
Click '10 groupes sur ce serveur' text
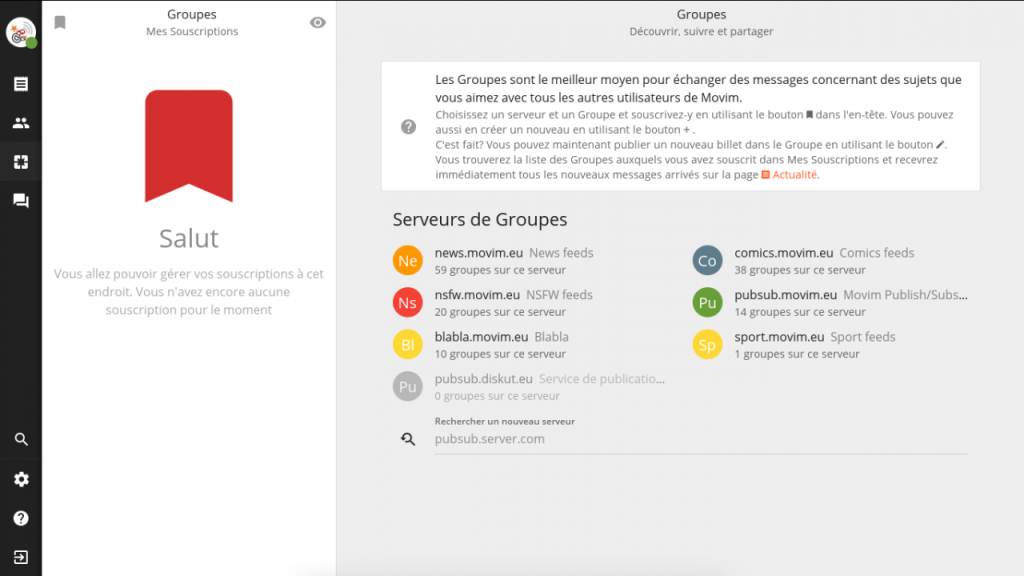coord(500,354)
